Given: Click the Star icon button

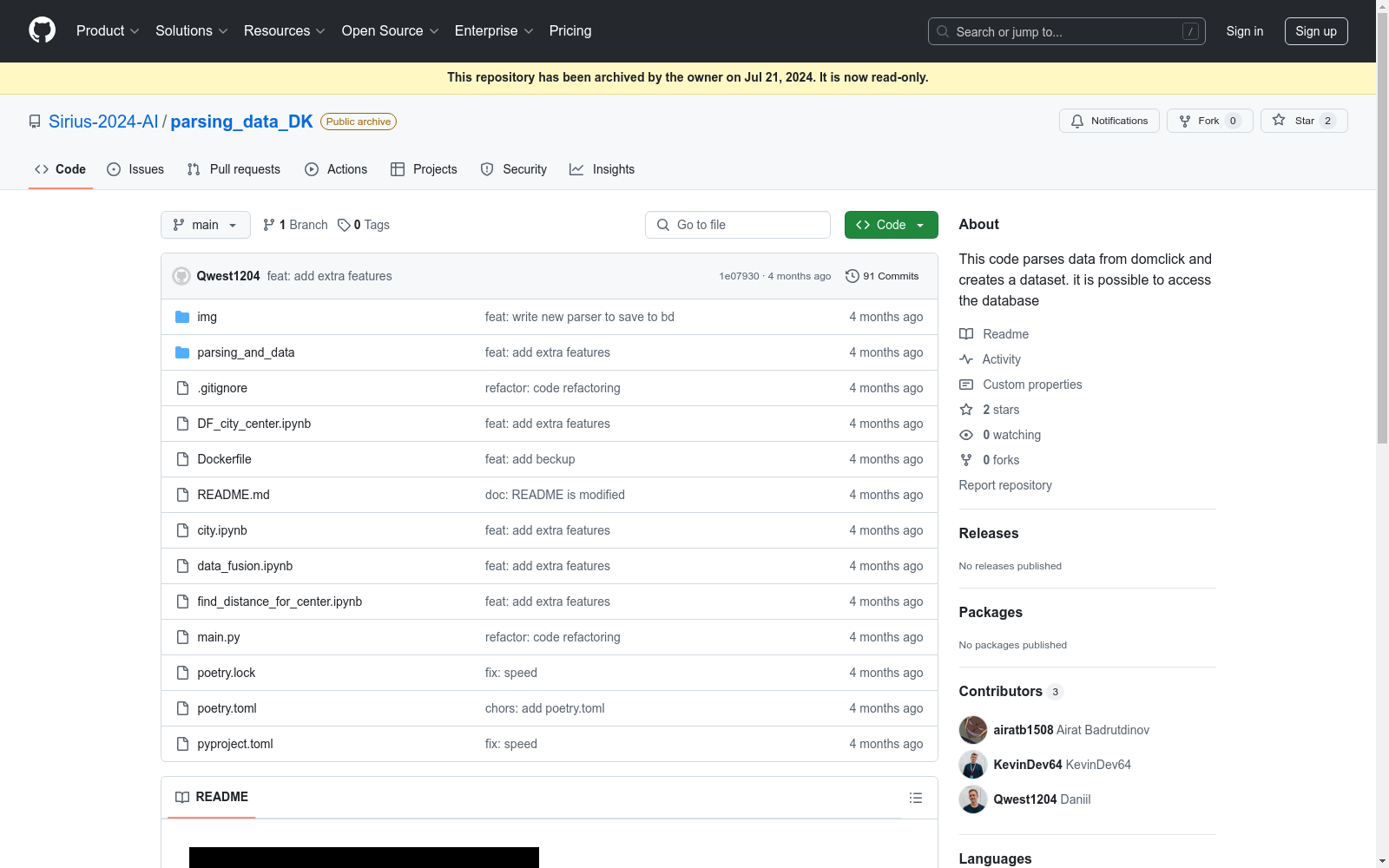Looking at the screenshot, I should pos(1279,121).
